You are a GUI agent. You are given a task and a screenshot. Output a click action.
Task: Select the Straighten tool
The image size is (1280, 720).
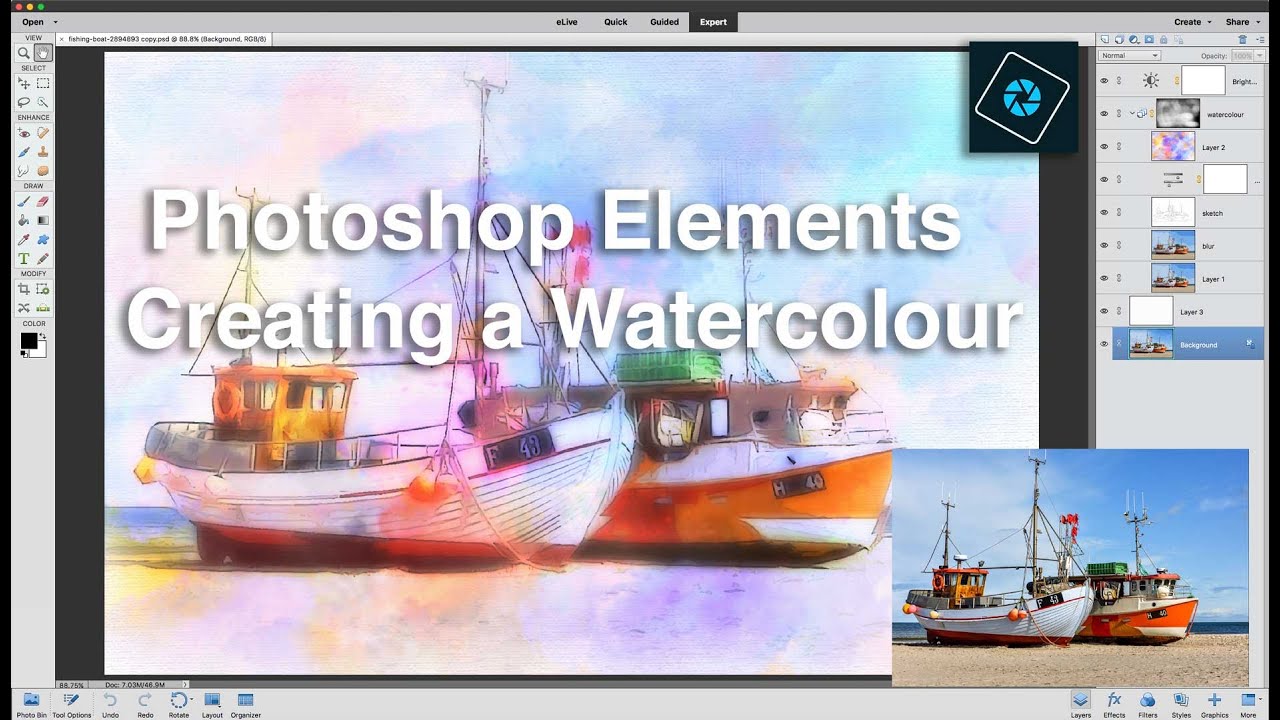[x=43, y=307]
